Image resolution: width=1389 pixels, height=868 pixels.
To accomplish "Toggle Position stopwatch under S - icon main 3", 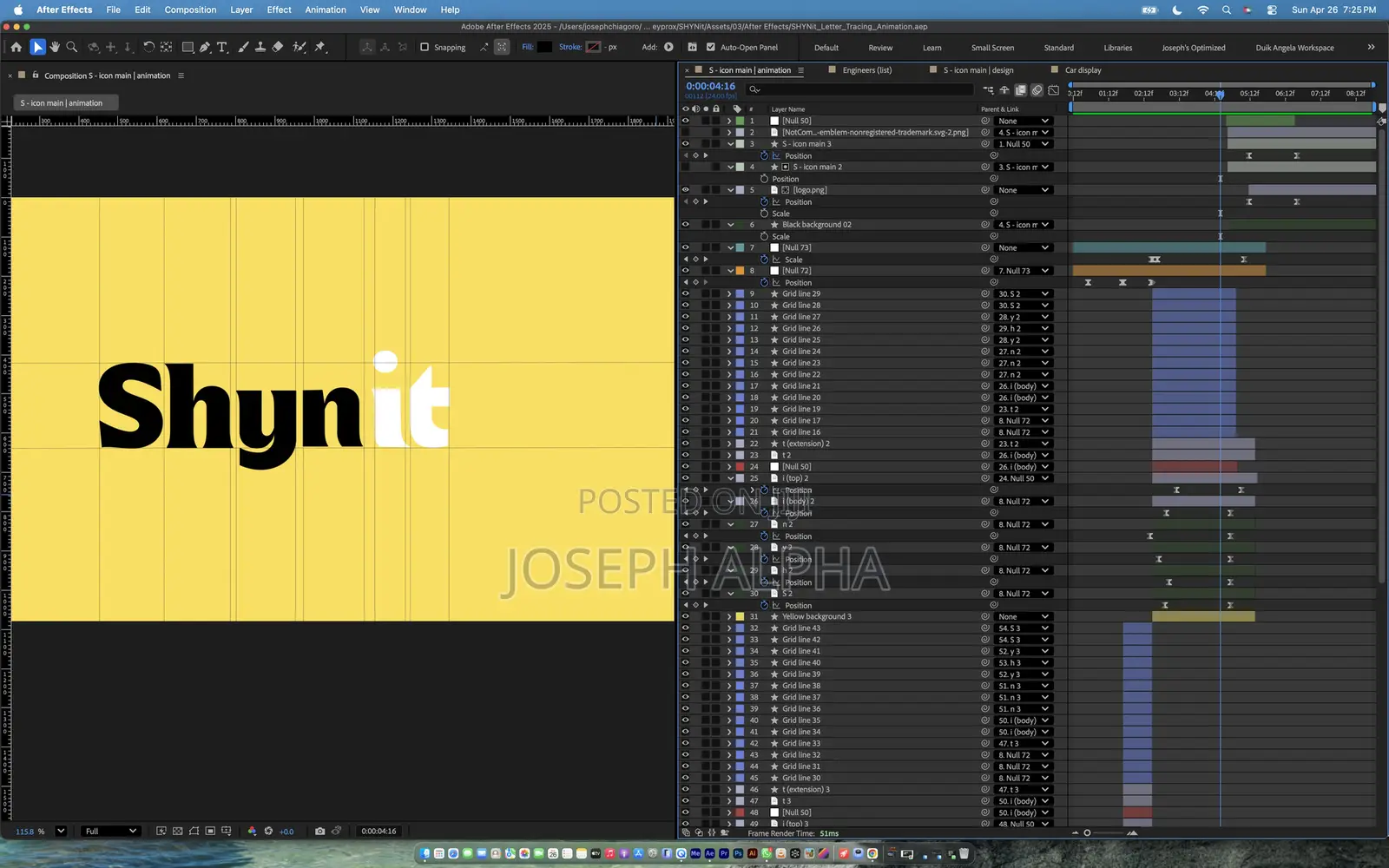I will [764, 155].
